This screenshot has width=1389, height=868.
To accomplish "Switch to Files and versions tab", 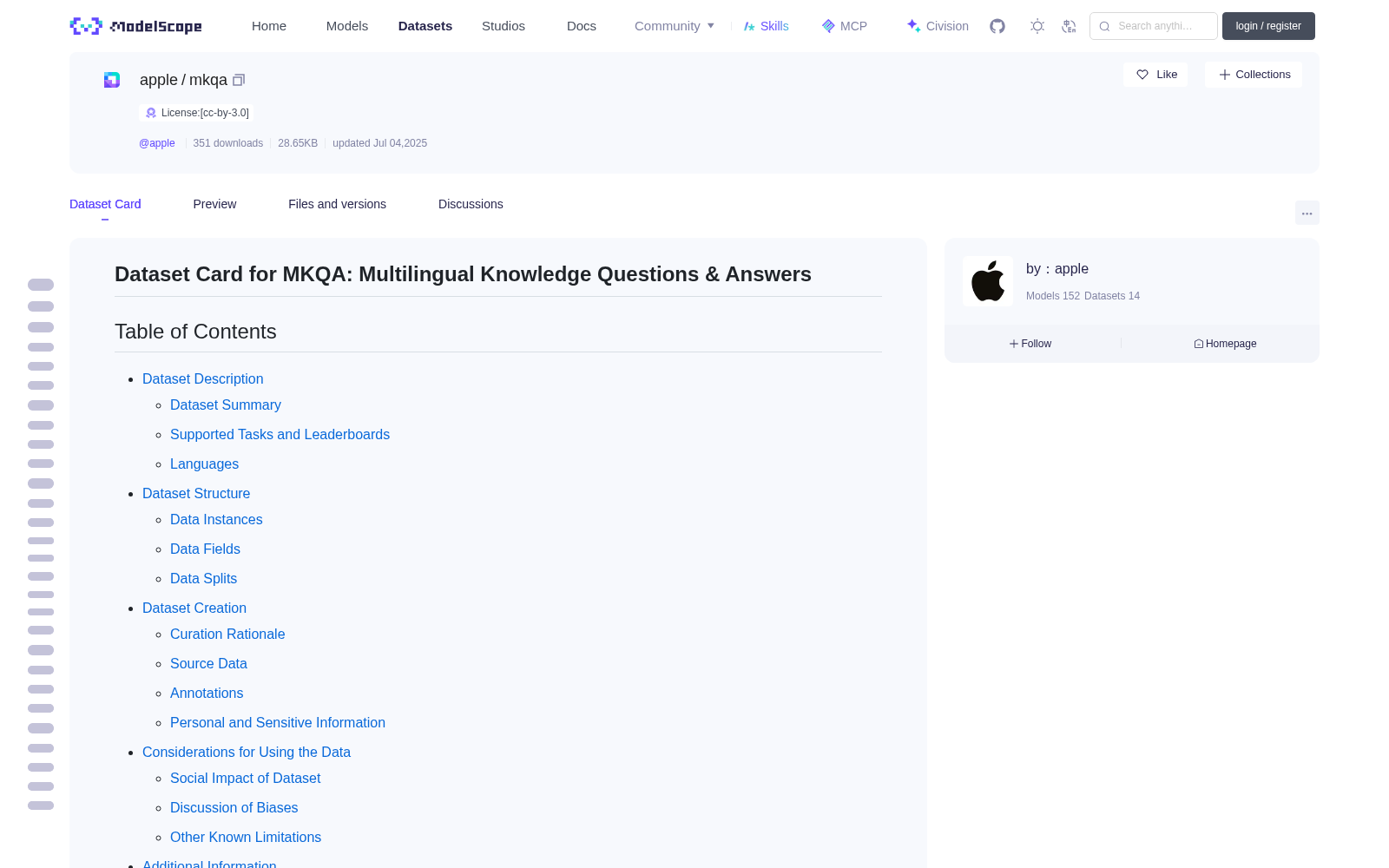I will [337, 204].
